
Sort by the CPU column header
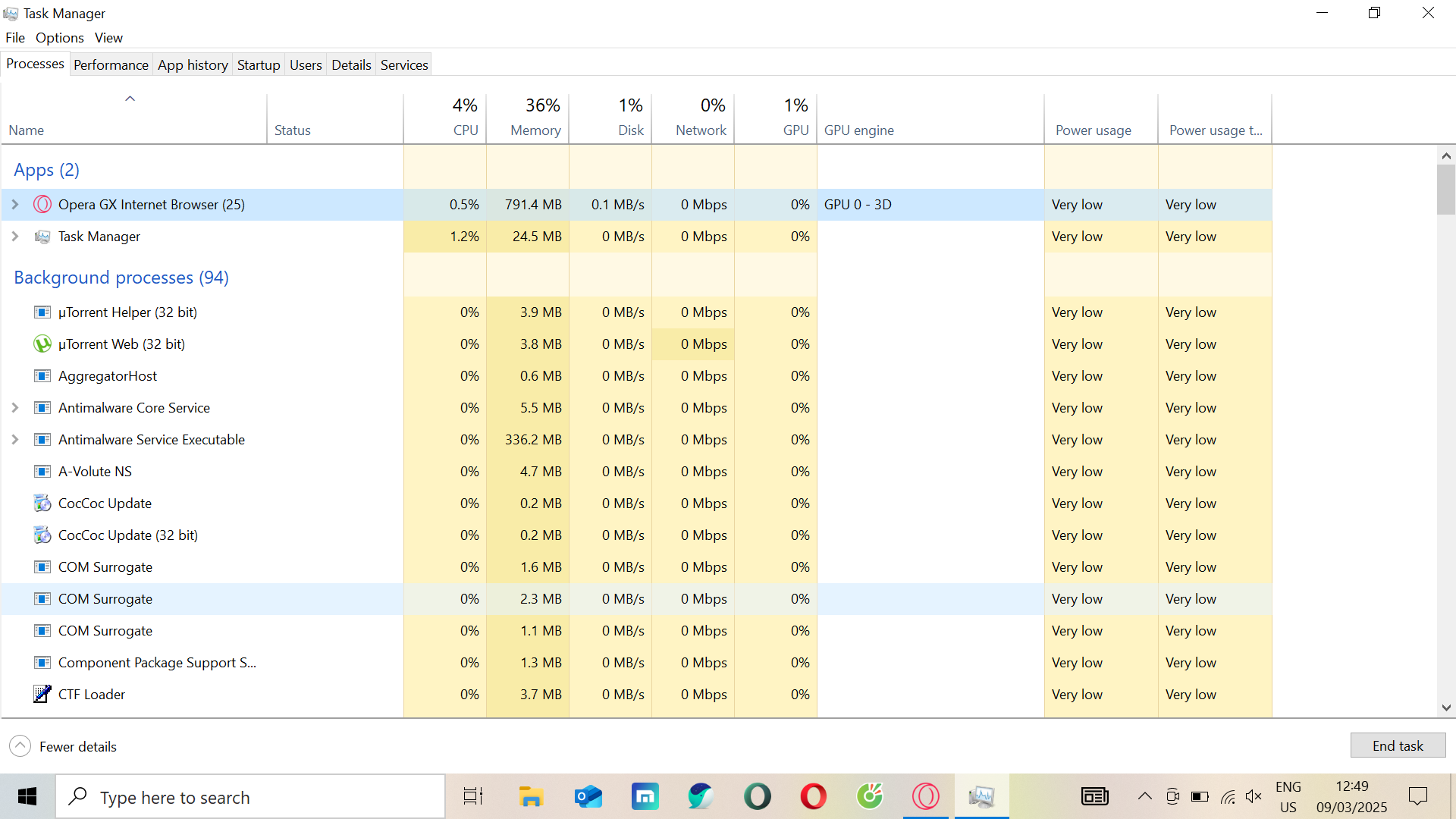pyautogui.click(x=445, y=119)
